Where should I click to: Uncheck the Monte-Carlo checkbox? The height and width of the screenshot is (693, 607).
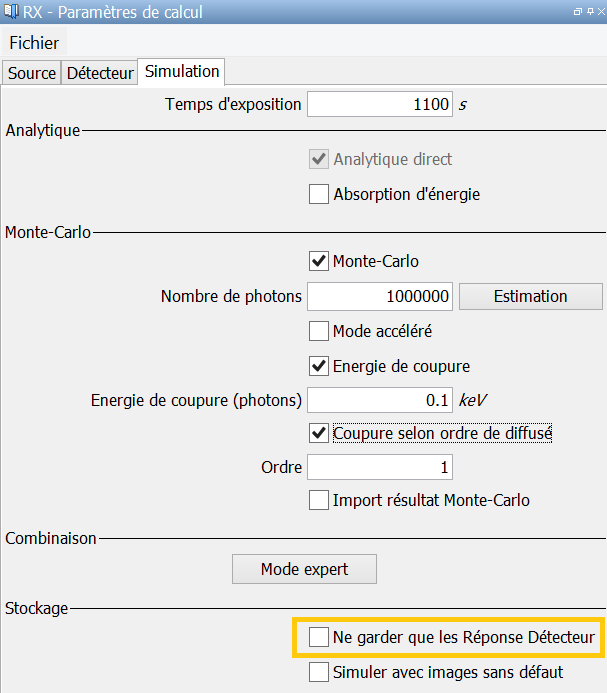click(319, 262)
